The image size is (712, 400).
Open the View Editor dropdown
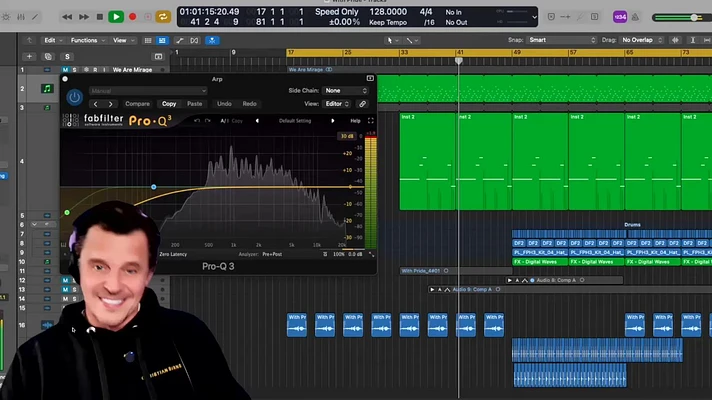pyautogui.click(x=336, y=104)
